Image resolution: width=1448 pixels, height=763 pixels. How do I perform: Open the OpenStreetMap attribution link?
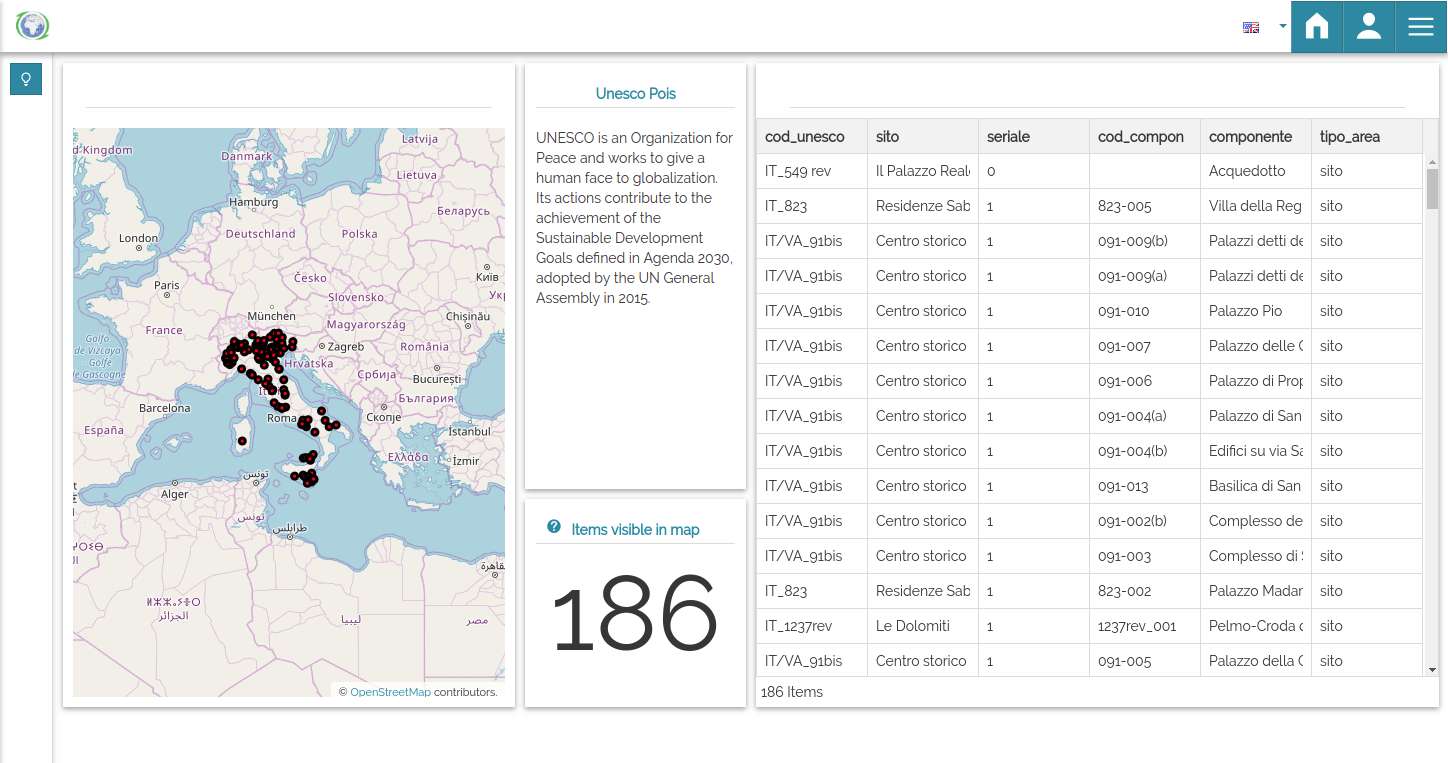pos(390,692)
